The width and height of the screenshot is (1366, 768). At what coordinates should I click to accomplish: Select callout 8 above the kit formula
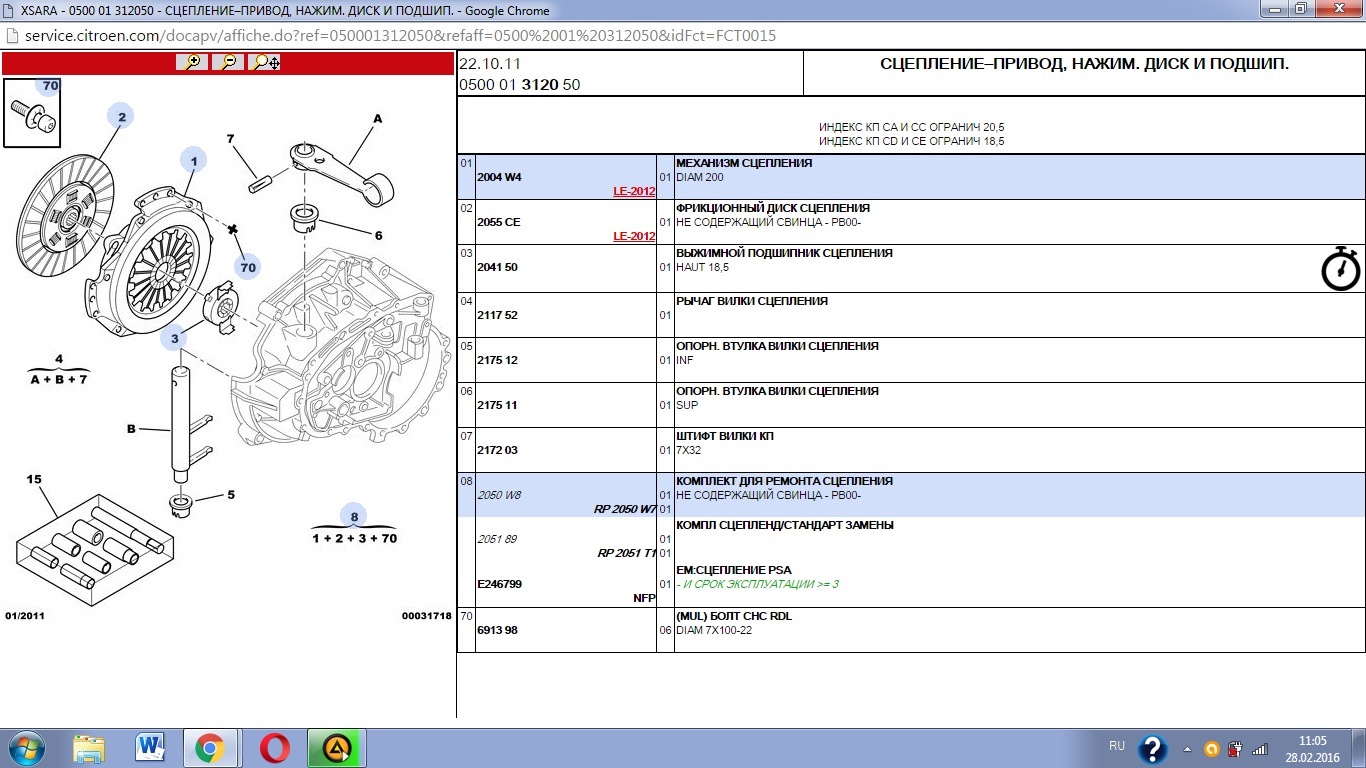(x=353, y=517)
